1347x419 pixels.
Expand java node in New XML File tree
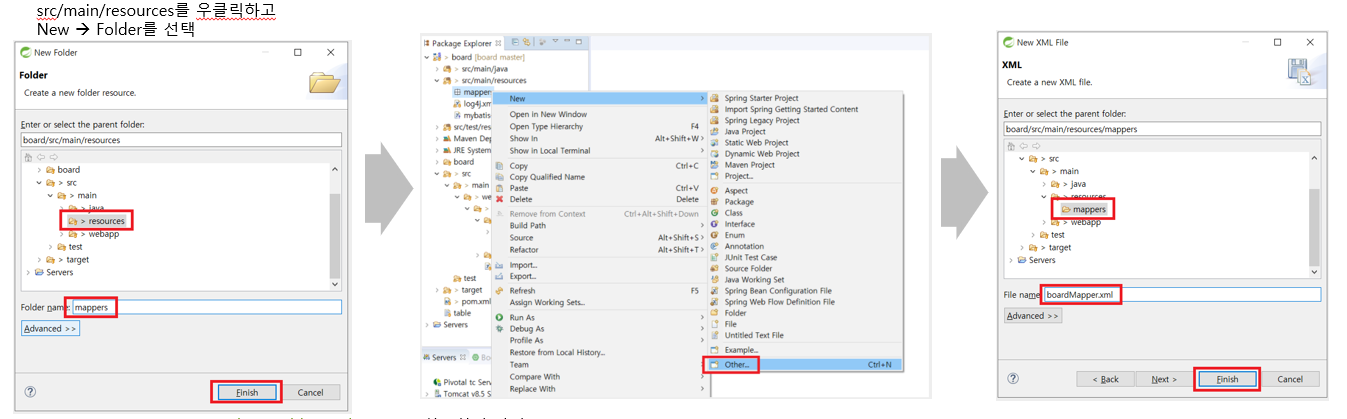pyautogui.click(x=1043, y=184)
